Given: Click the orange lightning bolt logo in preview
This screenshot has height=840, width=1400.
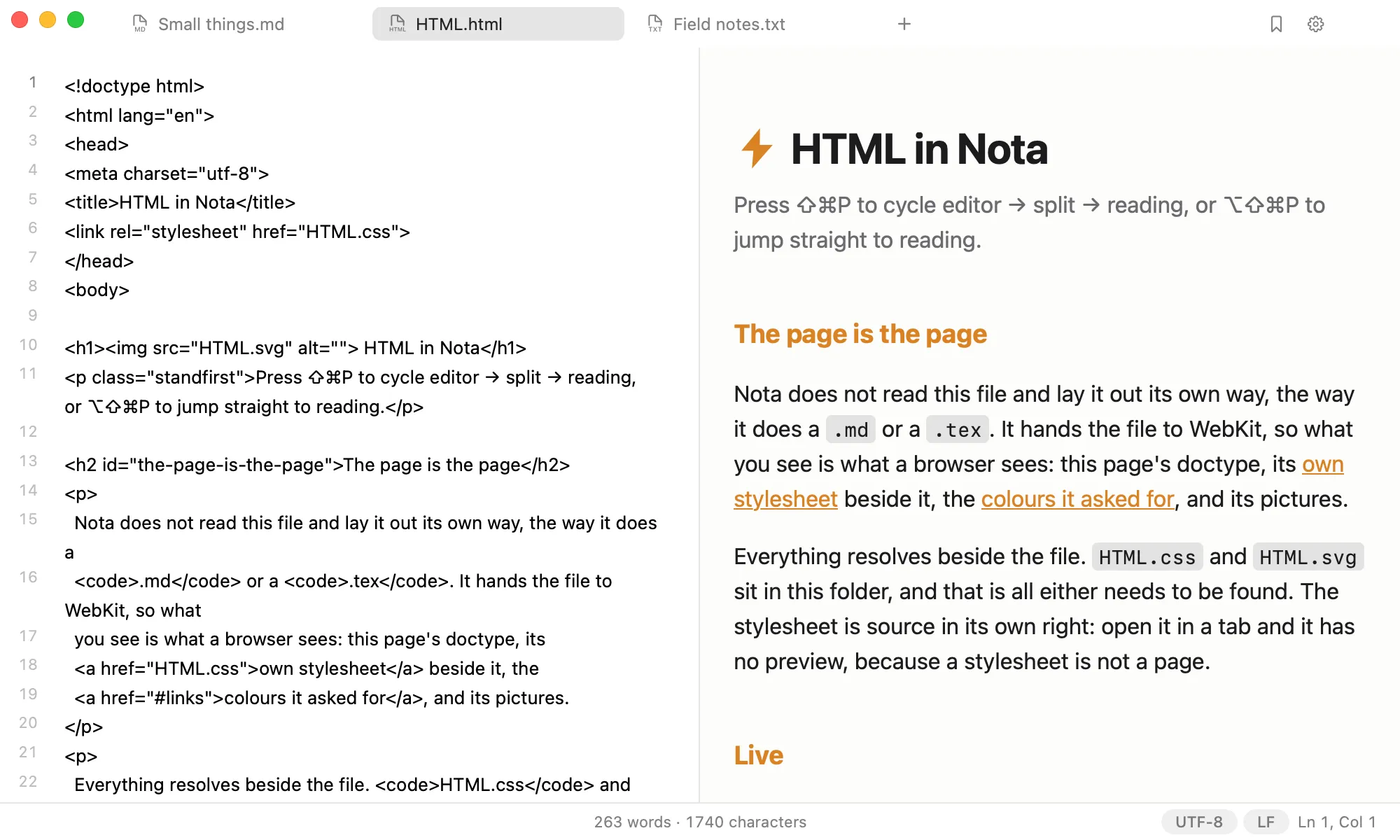Looking at the screenshot, I should [757, 148].
